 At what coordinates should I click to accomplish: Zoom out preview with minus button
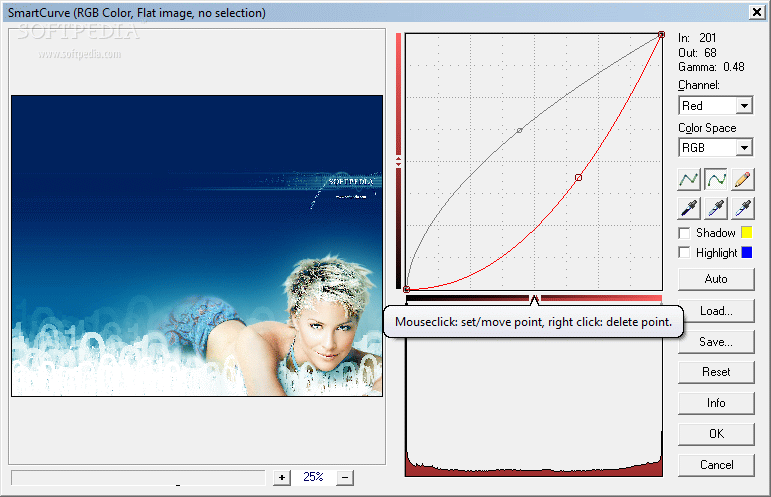(x=345, y=477)
